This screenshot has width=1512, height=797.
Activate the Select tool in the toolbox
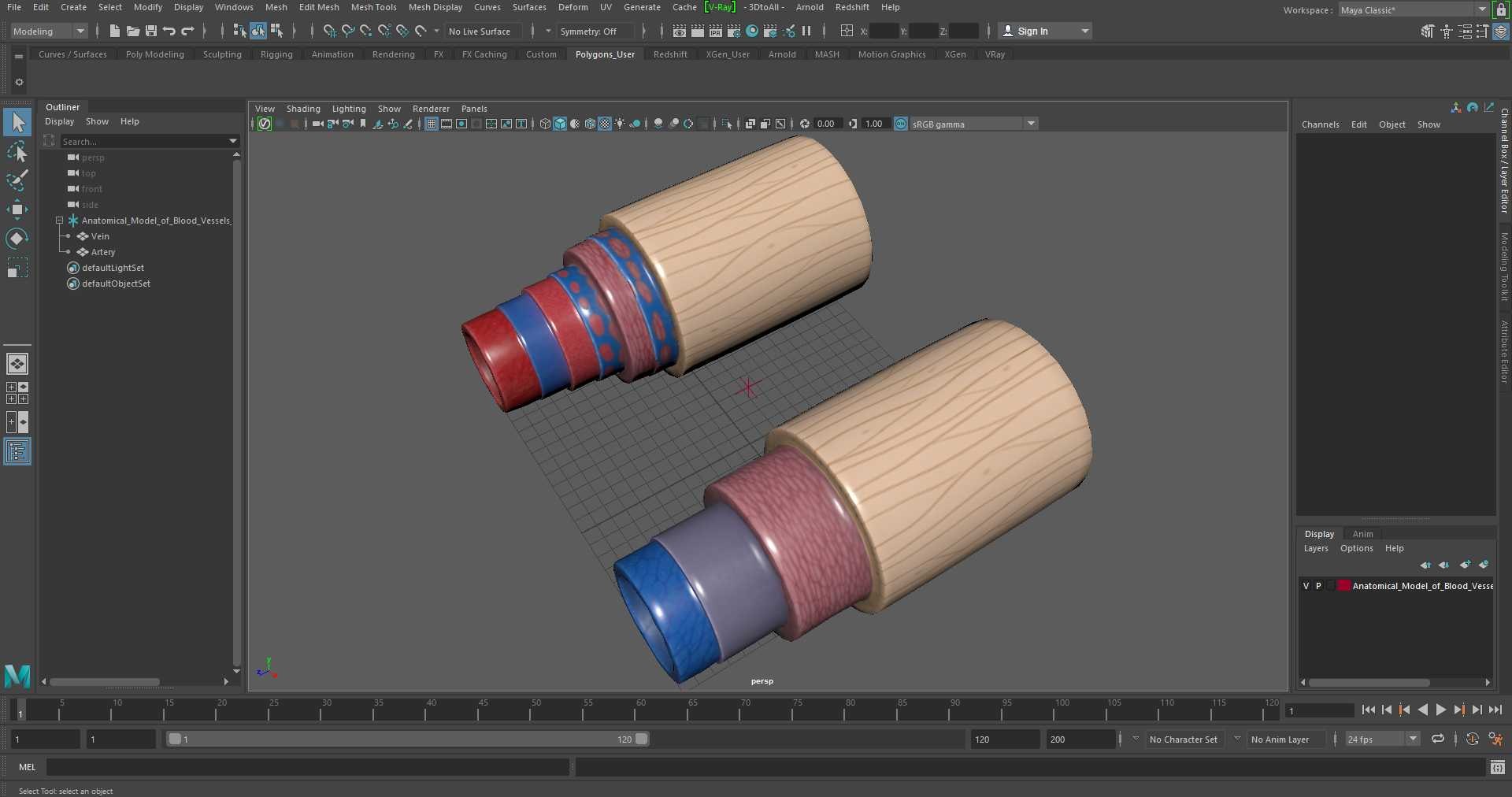pos(17,122)
